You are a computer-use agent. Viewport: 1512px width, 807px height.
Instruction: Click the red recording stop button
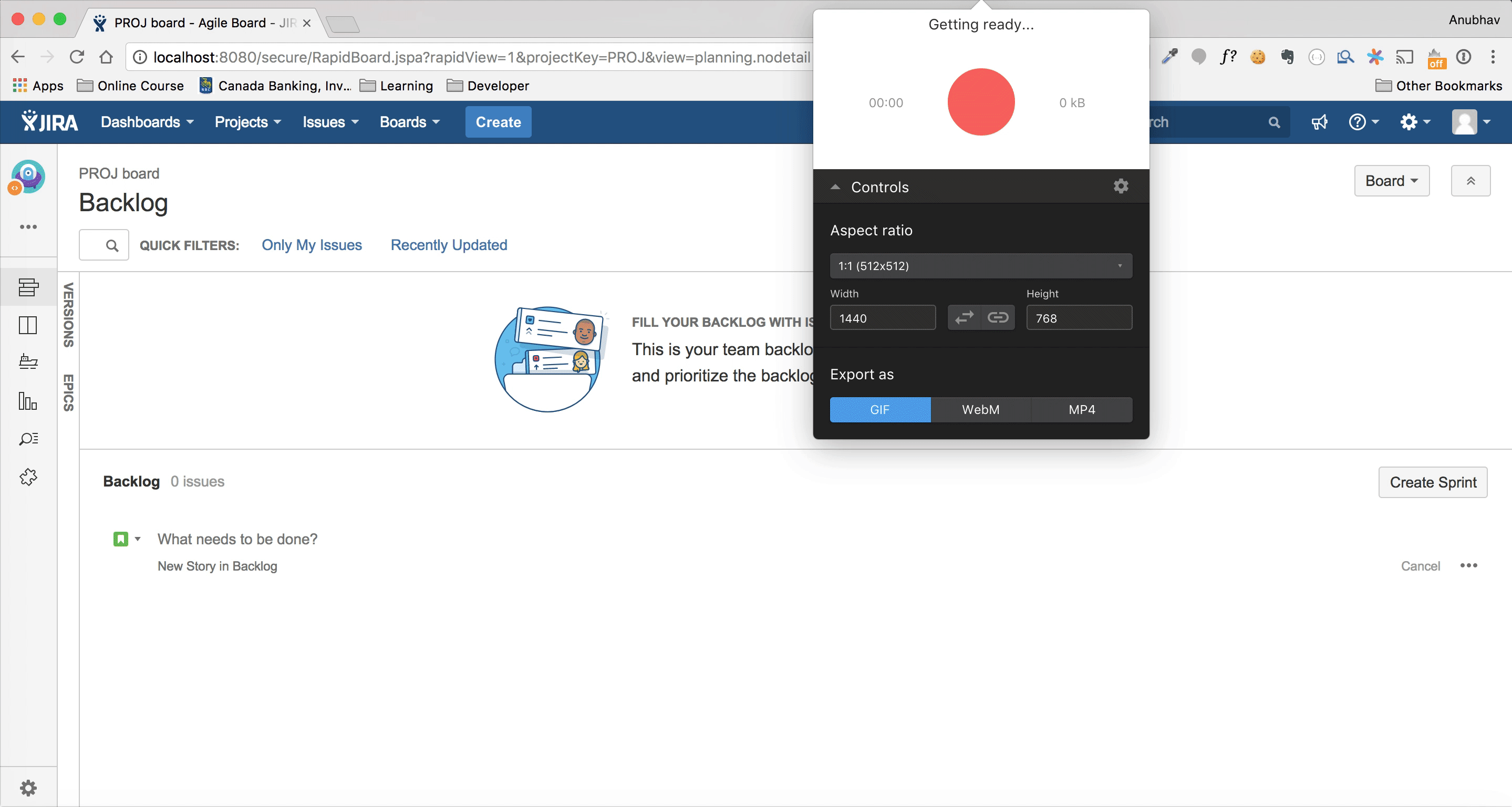click(x=981, y=101)
